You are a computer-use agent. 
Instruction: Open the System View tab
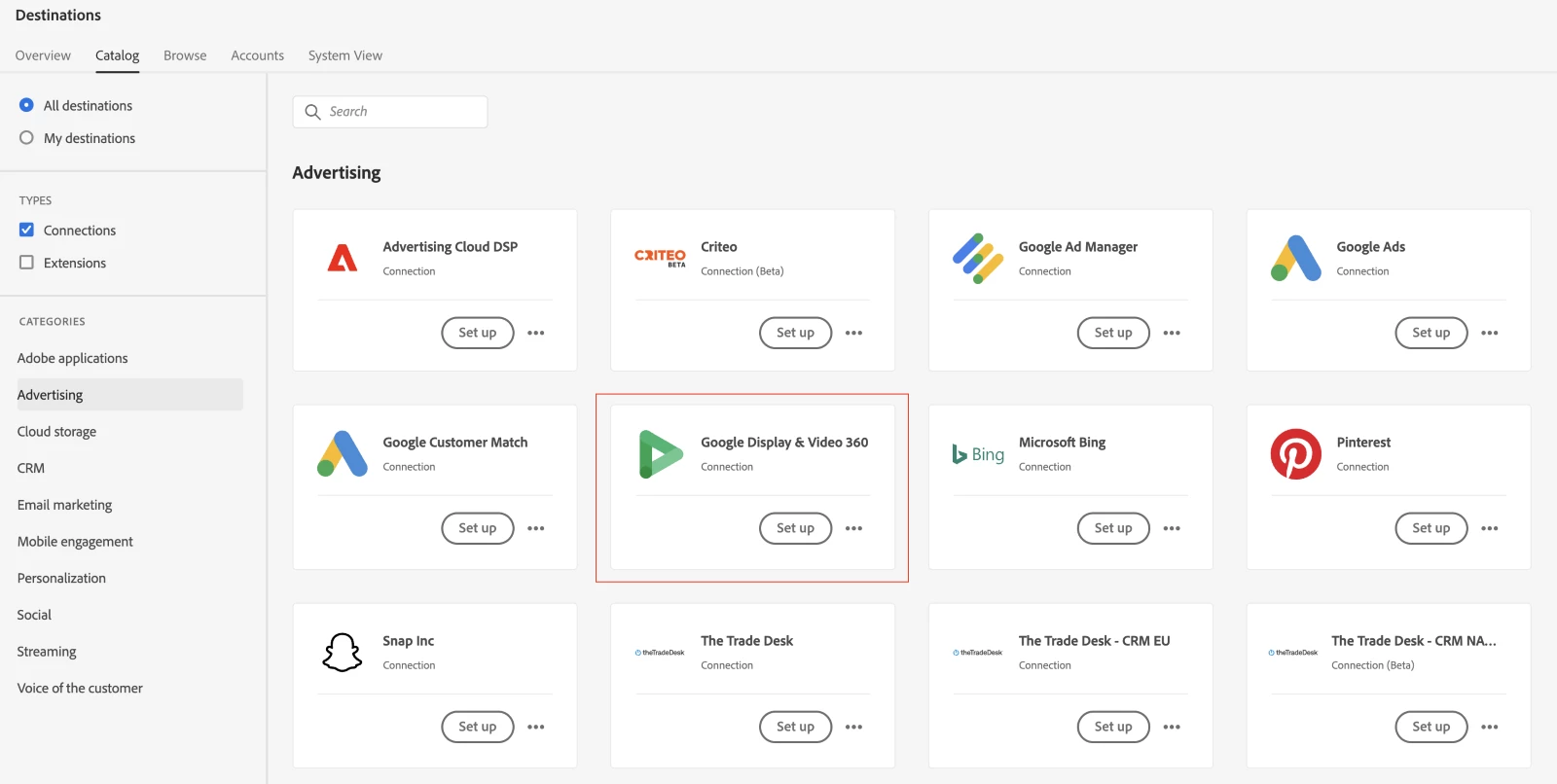[345, 55]
